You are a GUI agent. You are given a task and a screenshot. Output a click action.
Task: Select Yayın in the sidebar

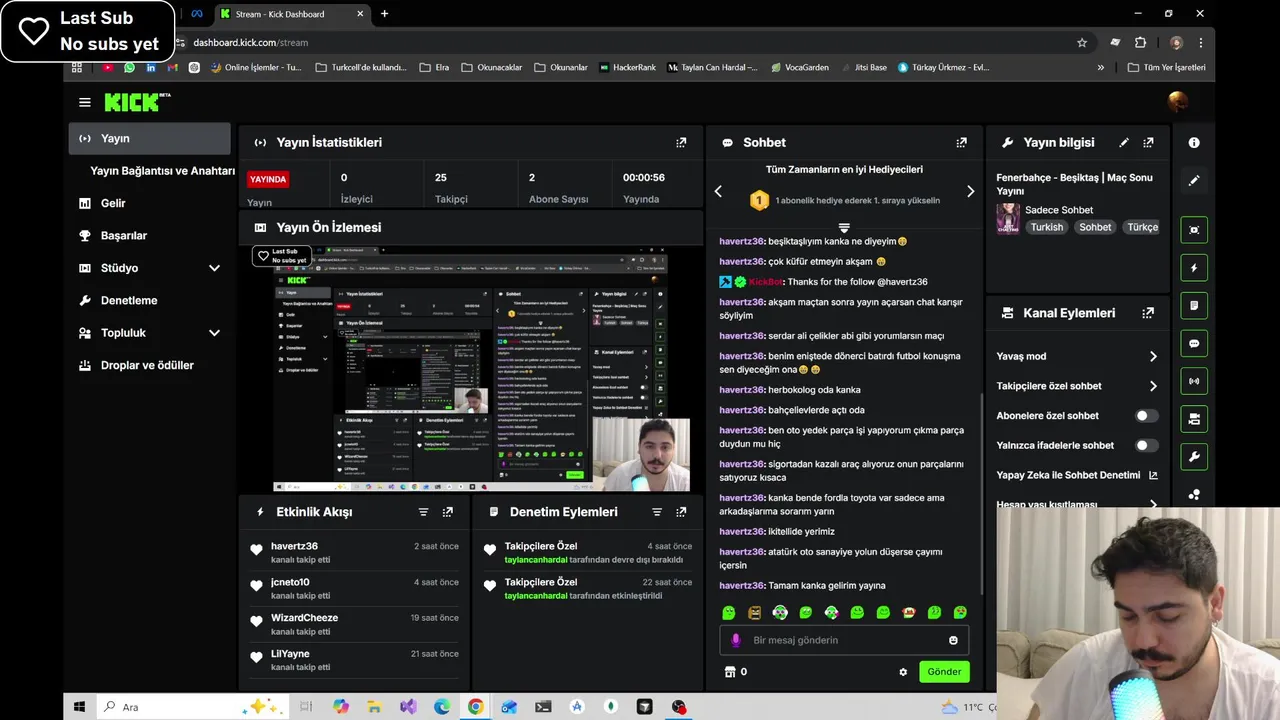coord(150,139)
